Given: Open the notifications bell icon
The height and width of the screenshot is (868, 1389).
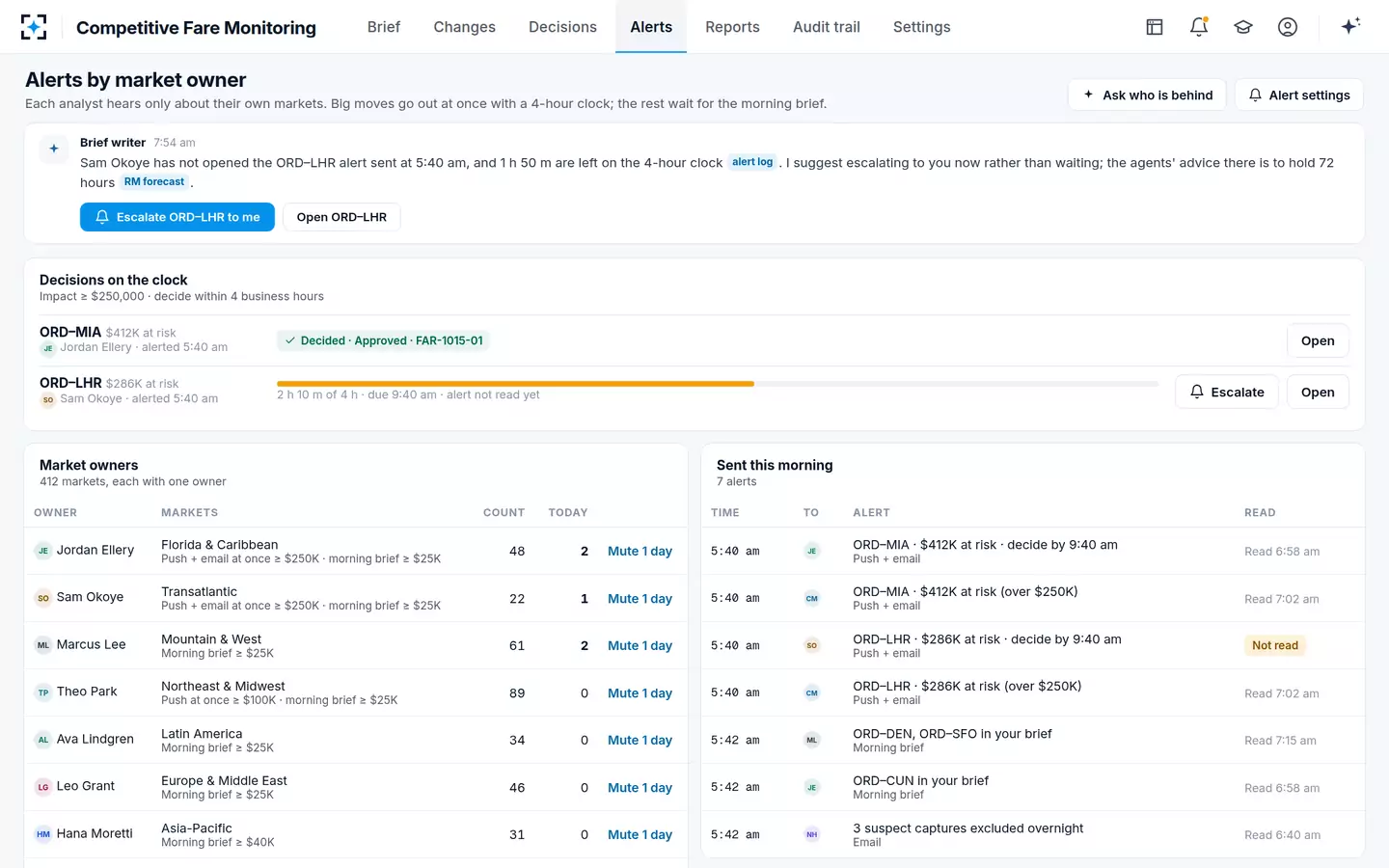Looking at the screenshot, I should pos(1199,27).
